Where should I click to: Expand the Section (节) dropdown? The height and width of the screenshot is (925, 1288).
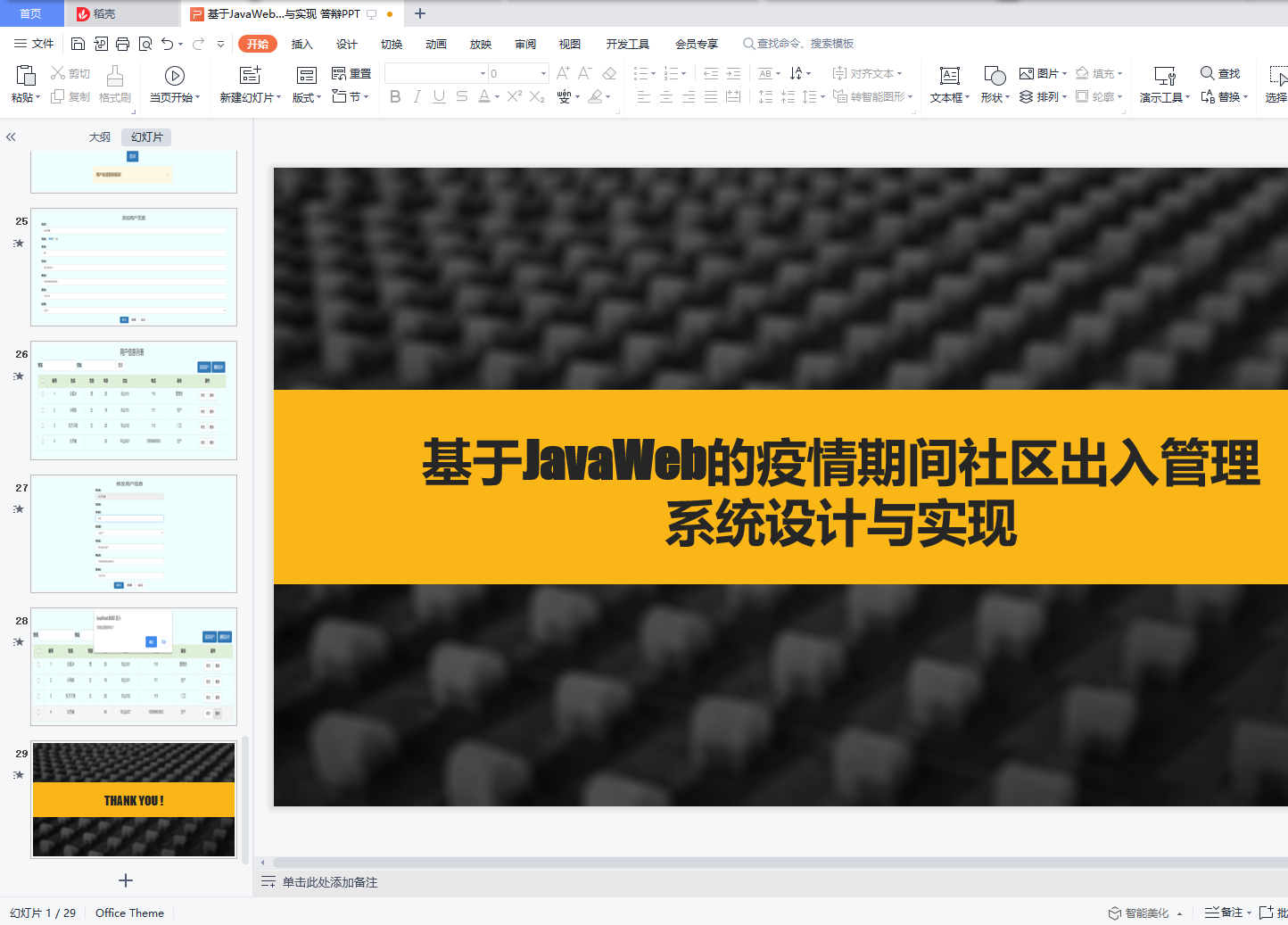tap(350, 96)
